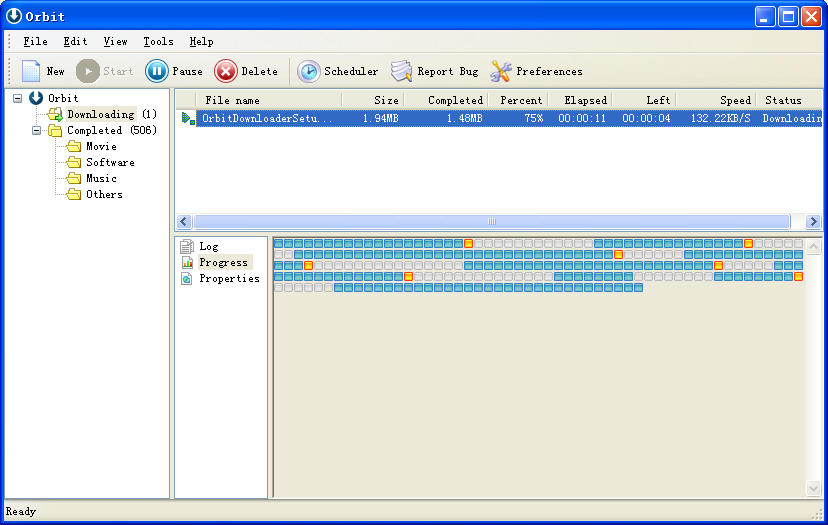Sort the list by Size column header
The height and width of the screenshot is (525, 828).
click(x=372, y=100)
